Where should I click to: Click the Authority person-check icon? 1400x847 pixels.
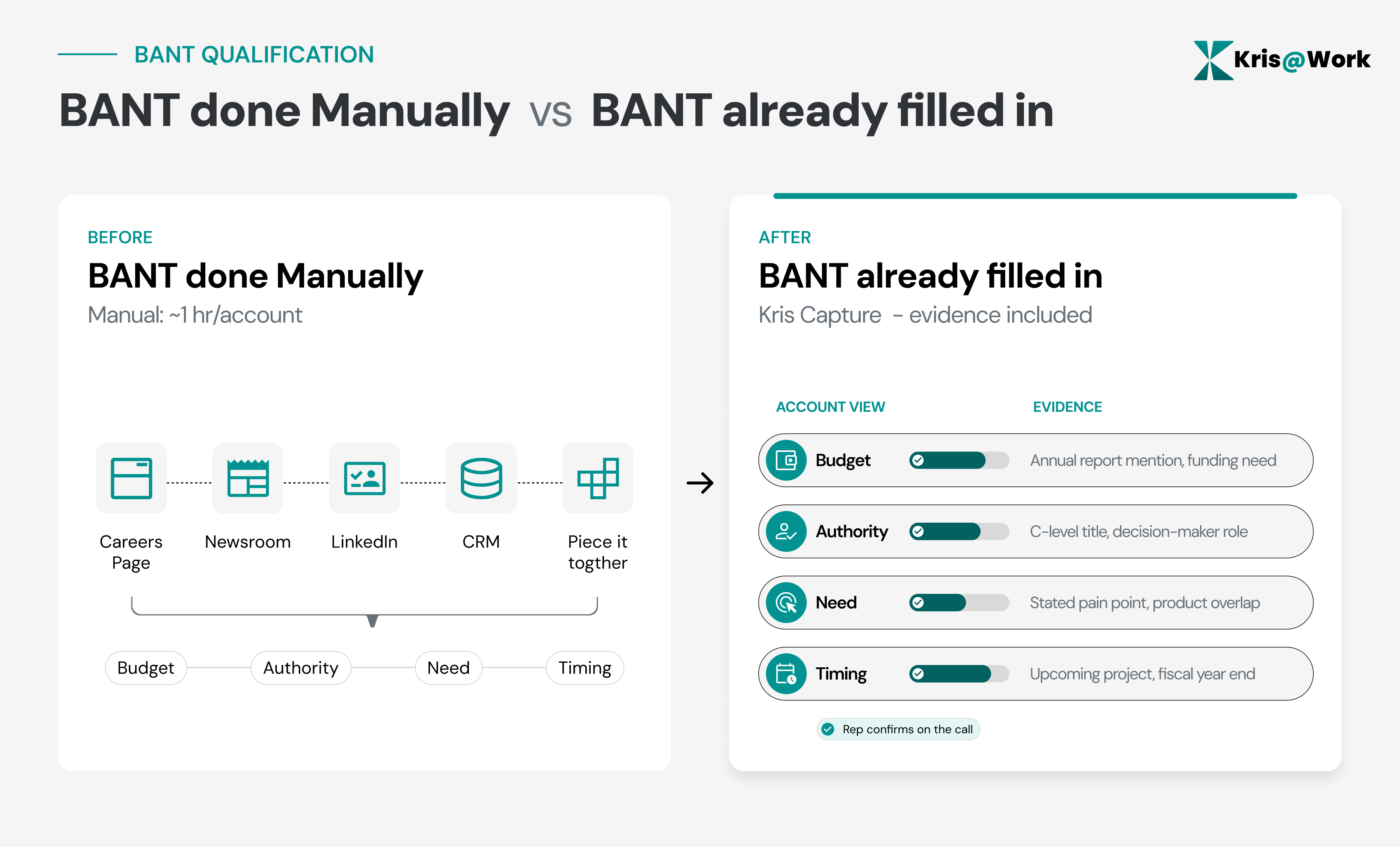pyautogui.click(x=786, y=531)
